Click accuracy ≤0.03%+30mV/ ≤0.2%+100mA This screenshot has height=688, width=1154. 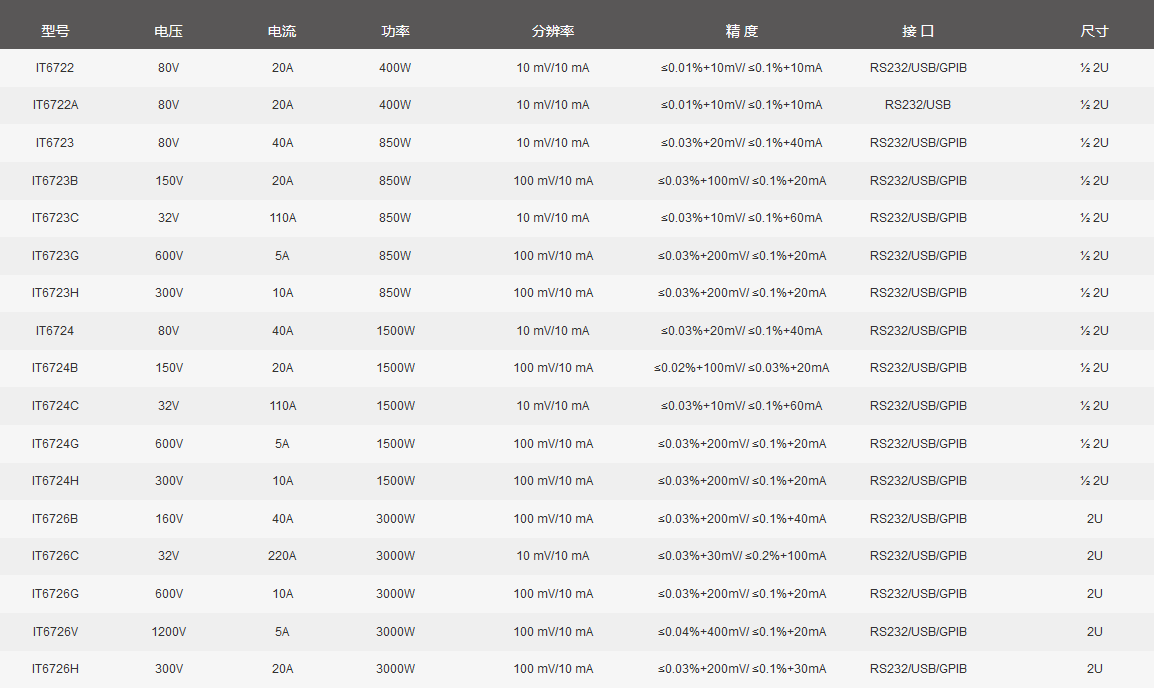(x=742, y=556)
